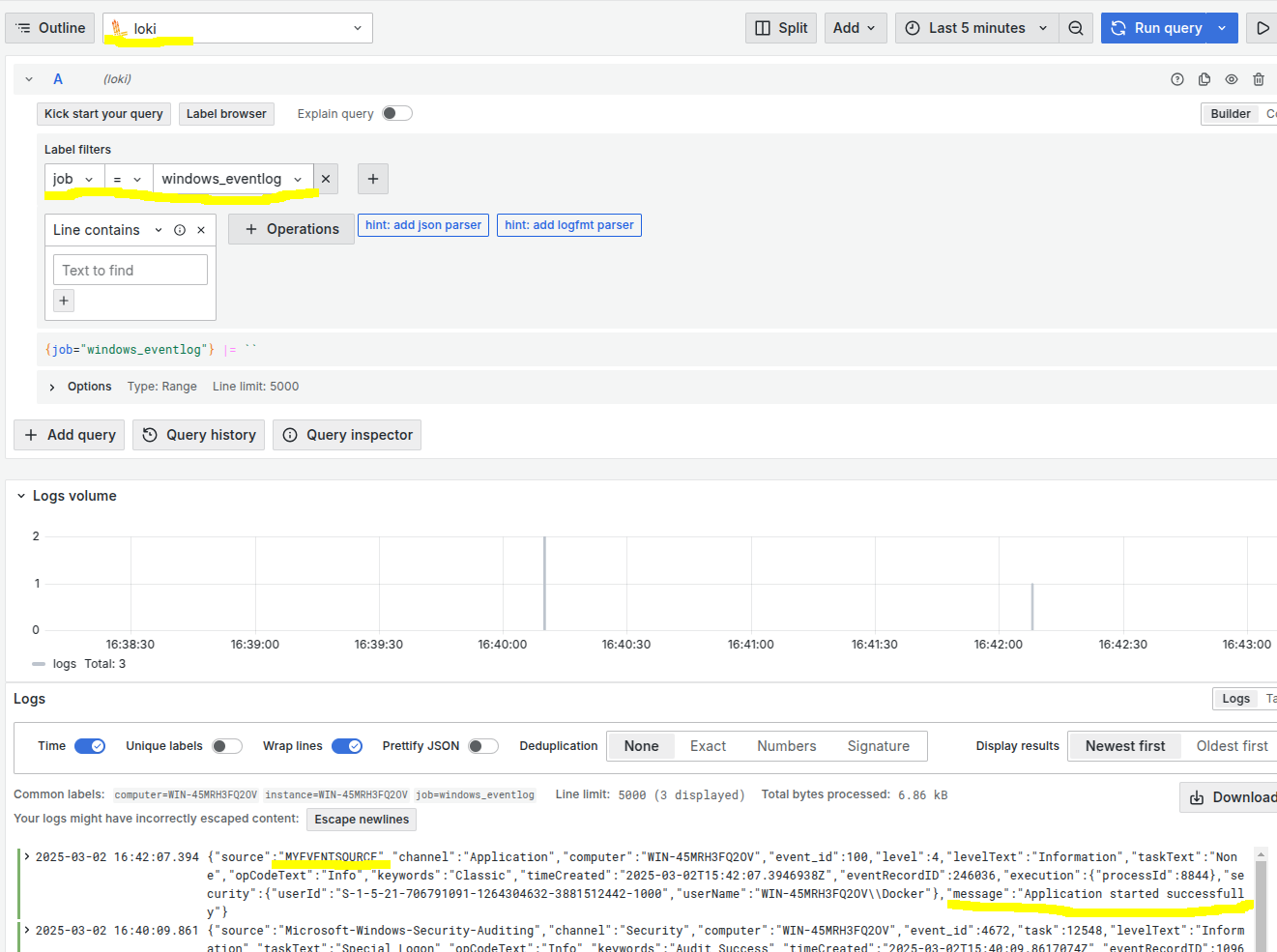1277x952 pixels.
Task: Expand the 16:42:07.394 log row
Action: coord(27,857)
